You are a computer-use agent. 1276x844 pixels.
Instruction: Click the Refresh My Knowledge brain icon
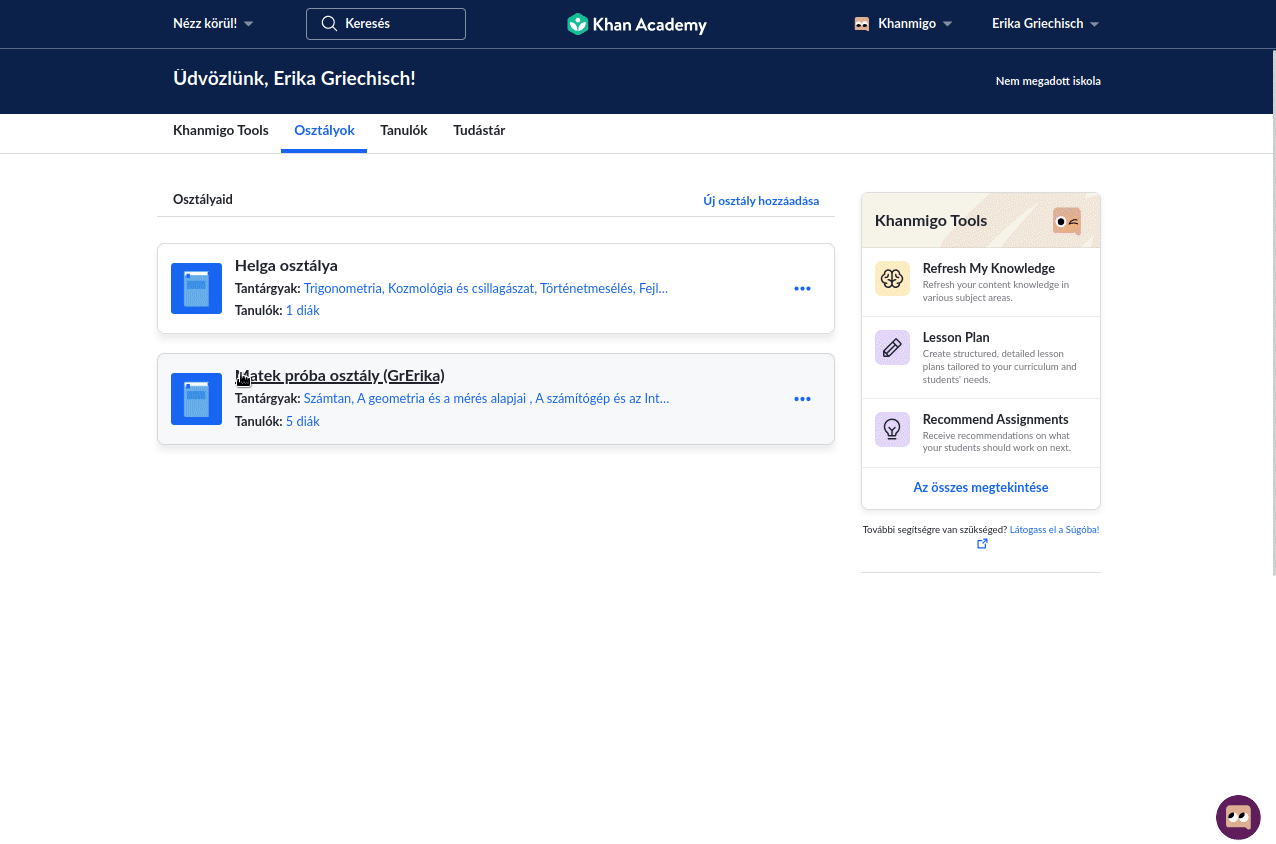pyautogui.click(x=892, y=279)
